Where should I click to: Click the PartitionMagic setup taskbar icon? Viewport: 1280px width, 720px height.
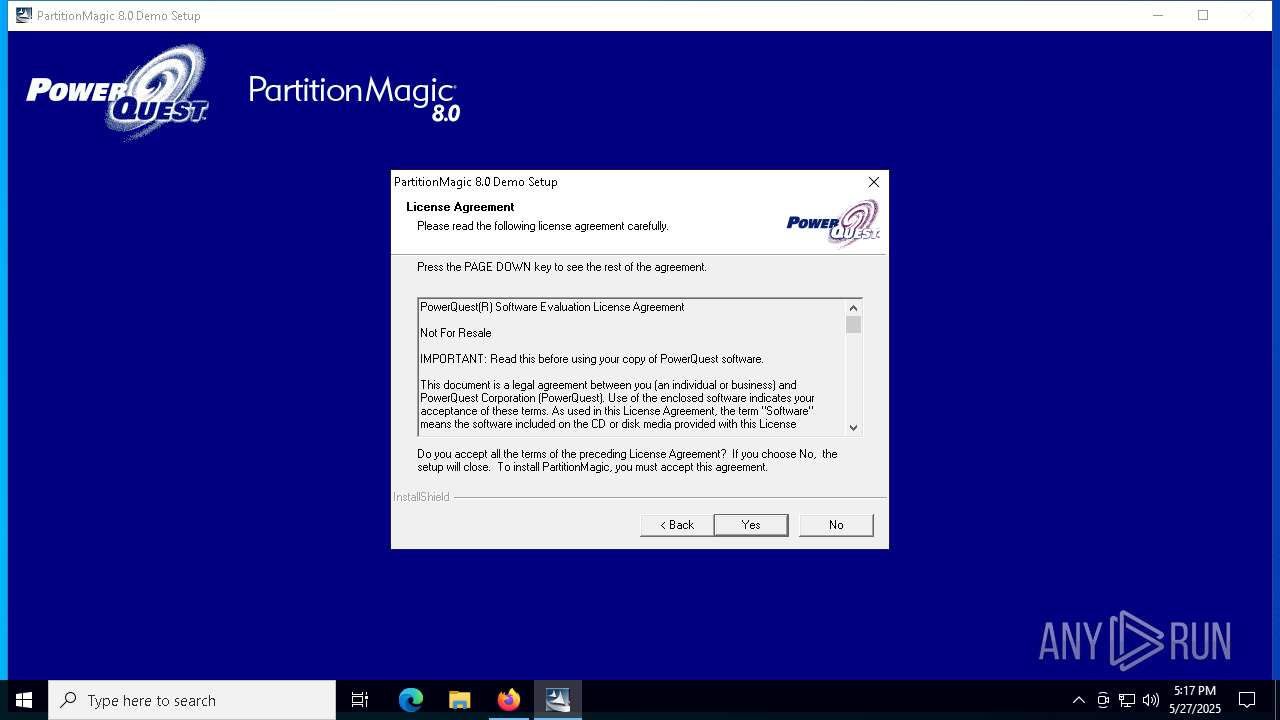(x=558, y=700)
